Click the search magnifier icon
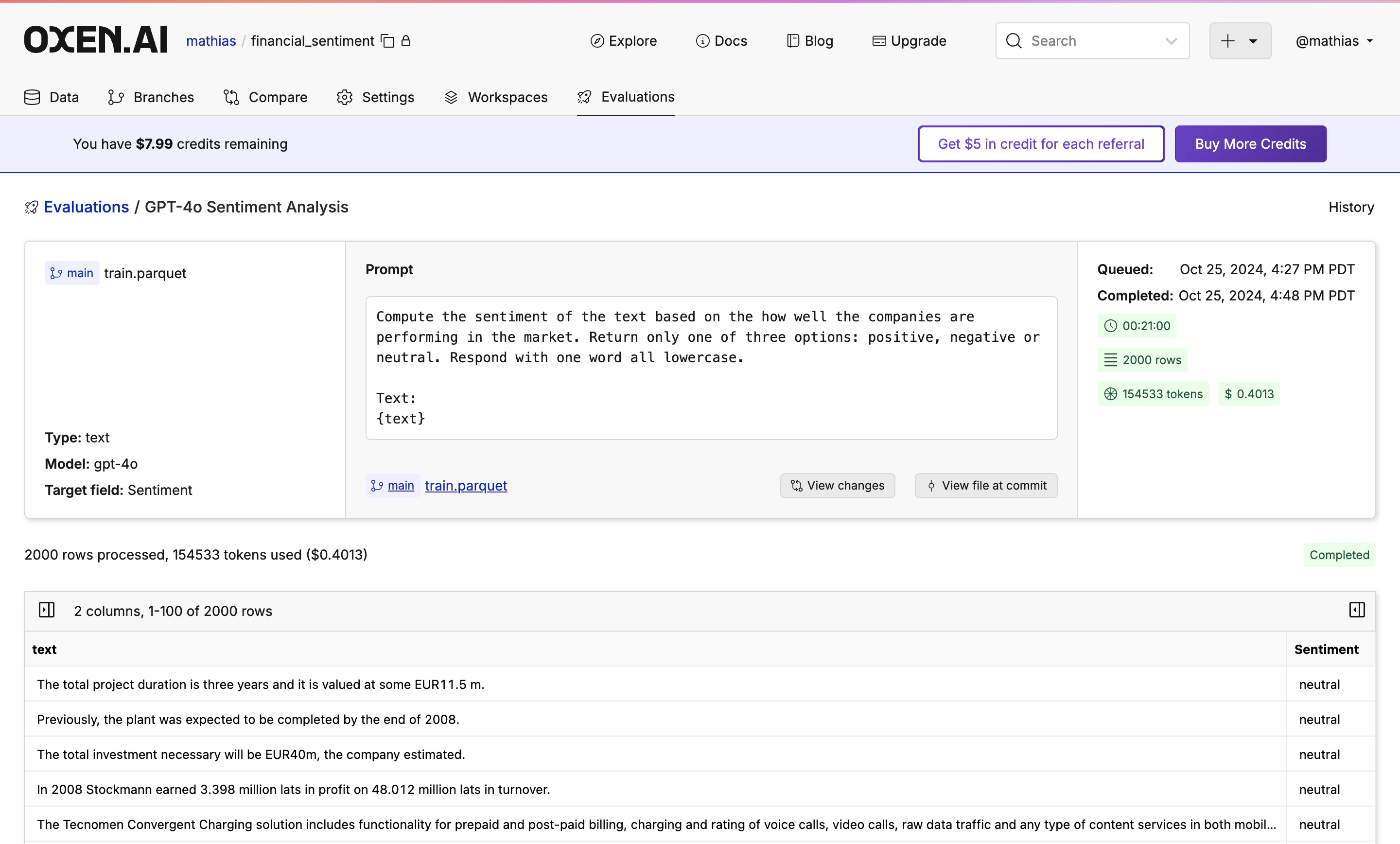1400x844 pixels. (1014, 41)
